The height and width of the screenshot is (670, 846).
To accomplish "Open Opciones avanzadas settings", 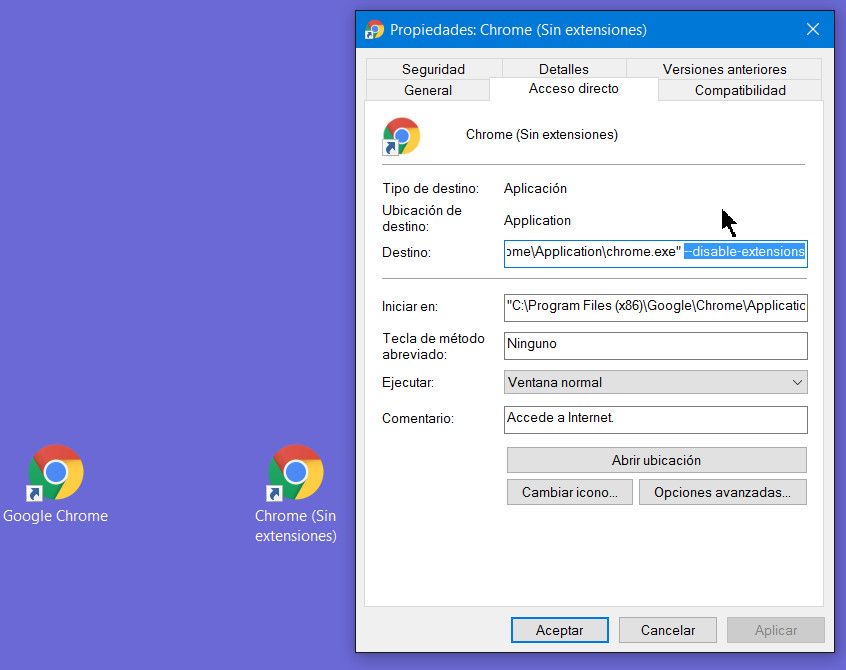I will coord(722,492).
